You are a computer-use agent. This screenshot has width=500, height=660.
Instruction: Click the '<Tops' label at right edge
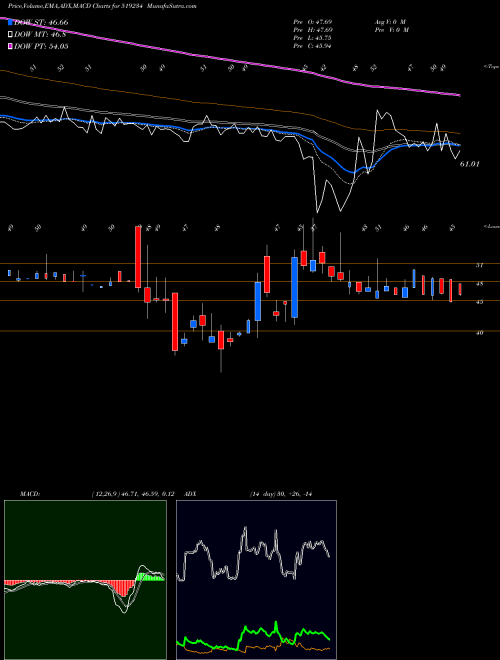(491, 67)
